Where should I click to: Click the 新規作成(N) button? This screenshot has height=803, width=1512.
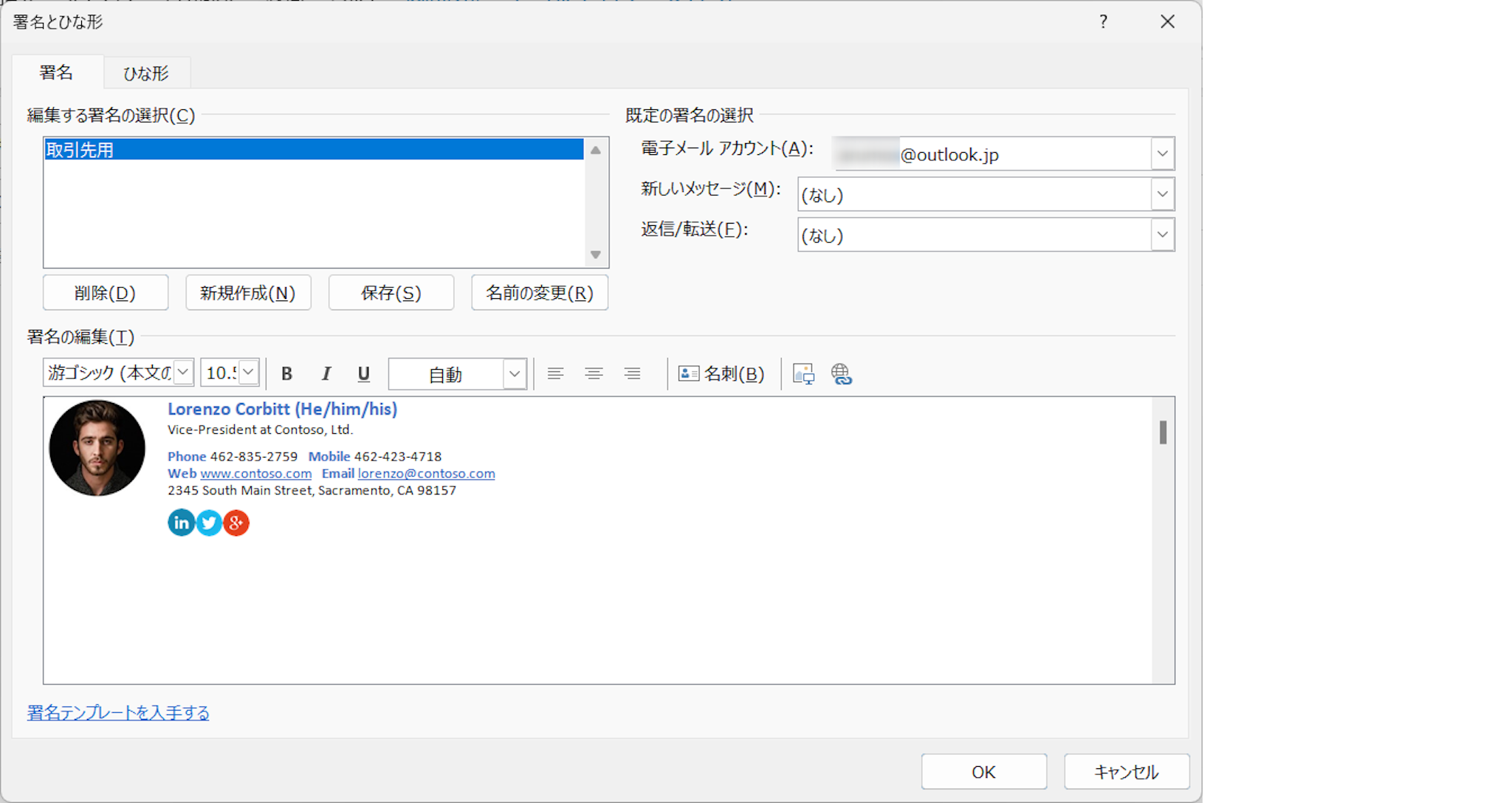pyautogui.click(x=248, y=293)
